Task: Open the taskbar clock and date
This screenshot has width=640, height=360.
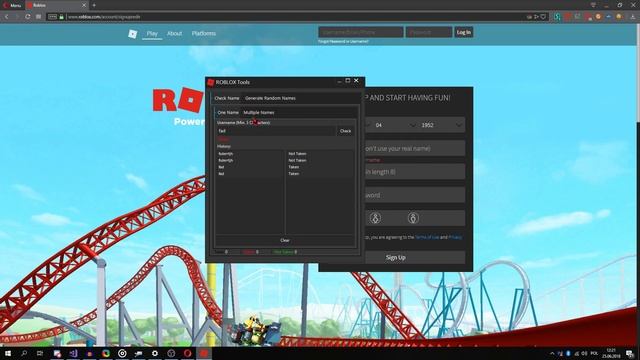Action: 611,353
